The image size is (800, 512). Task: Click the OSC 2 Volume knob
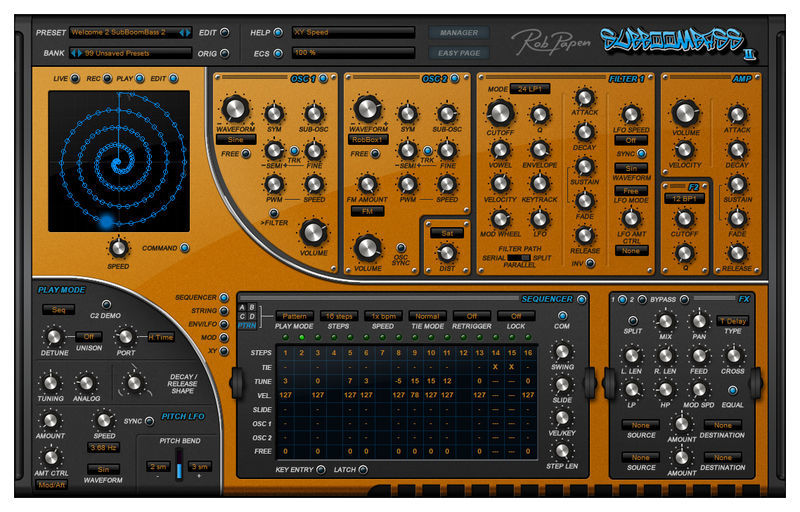367,248
